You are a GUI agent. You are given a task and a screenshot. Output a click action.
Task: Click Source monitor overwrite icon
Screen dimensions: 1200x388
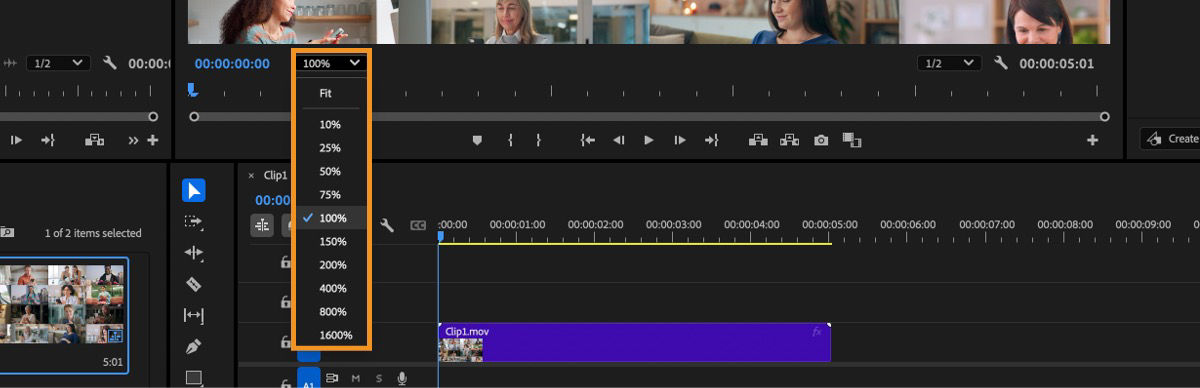pyautogui.click(x=95, y=140)
